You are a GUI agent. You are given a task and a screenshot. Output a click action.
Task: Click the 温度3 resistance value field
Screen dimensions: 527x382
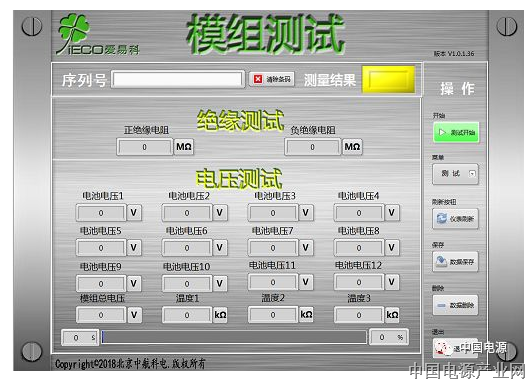point(359,315)
